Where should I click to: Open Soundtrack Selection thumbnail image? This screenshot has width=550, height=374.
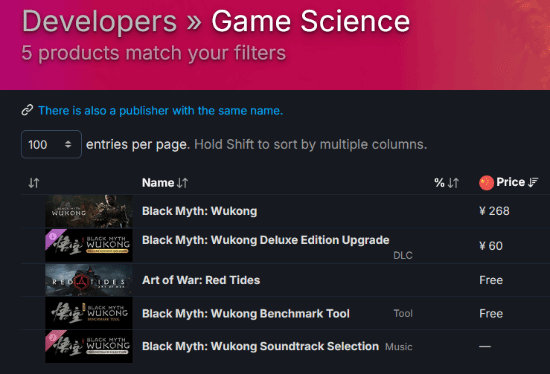89,346
